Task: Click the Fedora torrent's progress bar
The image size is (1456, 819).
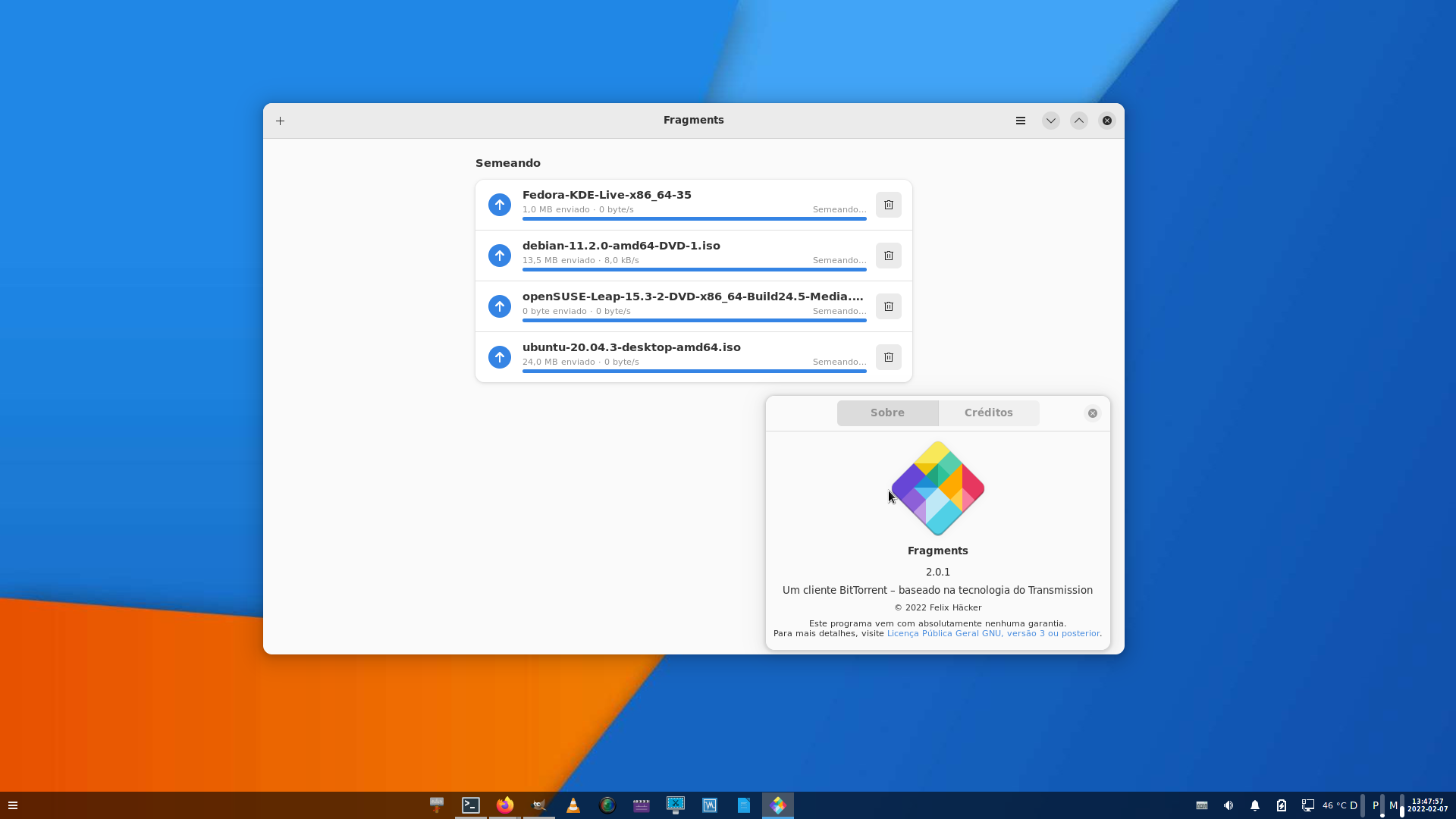Action: 695,218
